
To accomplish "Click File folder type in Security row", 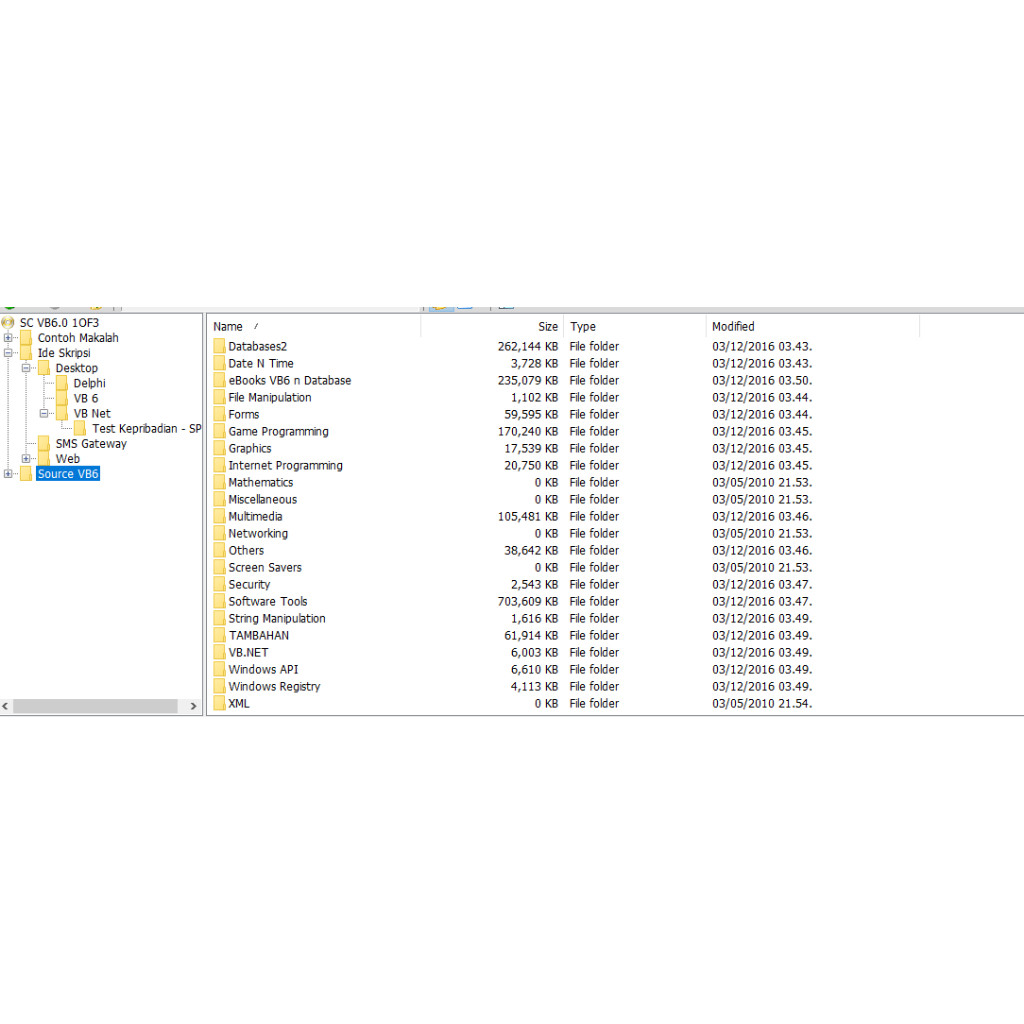I will [x=594, y=584].
